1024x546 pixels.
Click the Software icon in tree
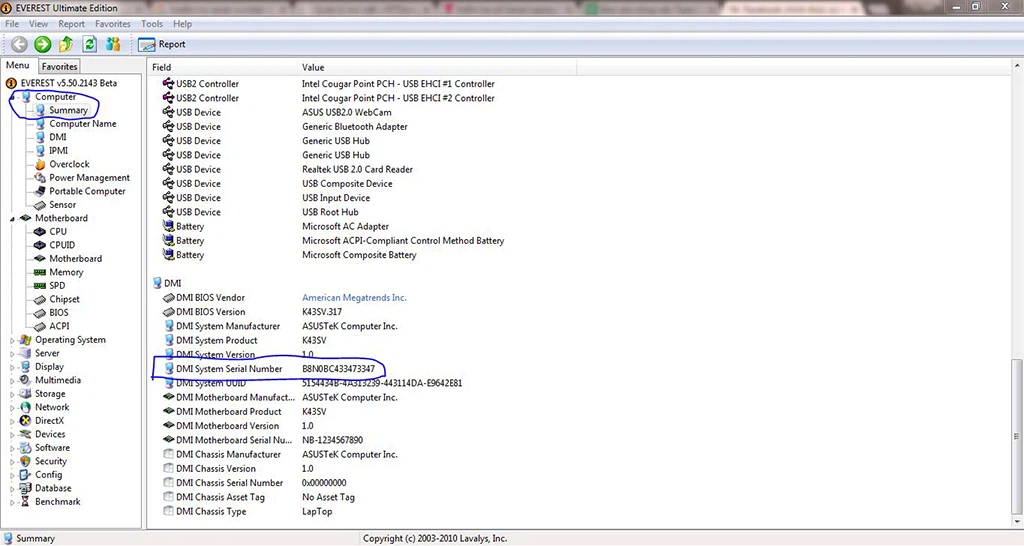tap(25, 447)
